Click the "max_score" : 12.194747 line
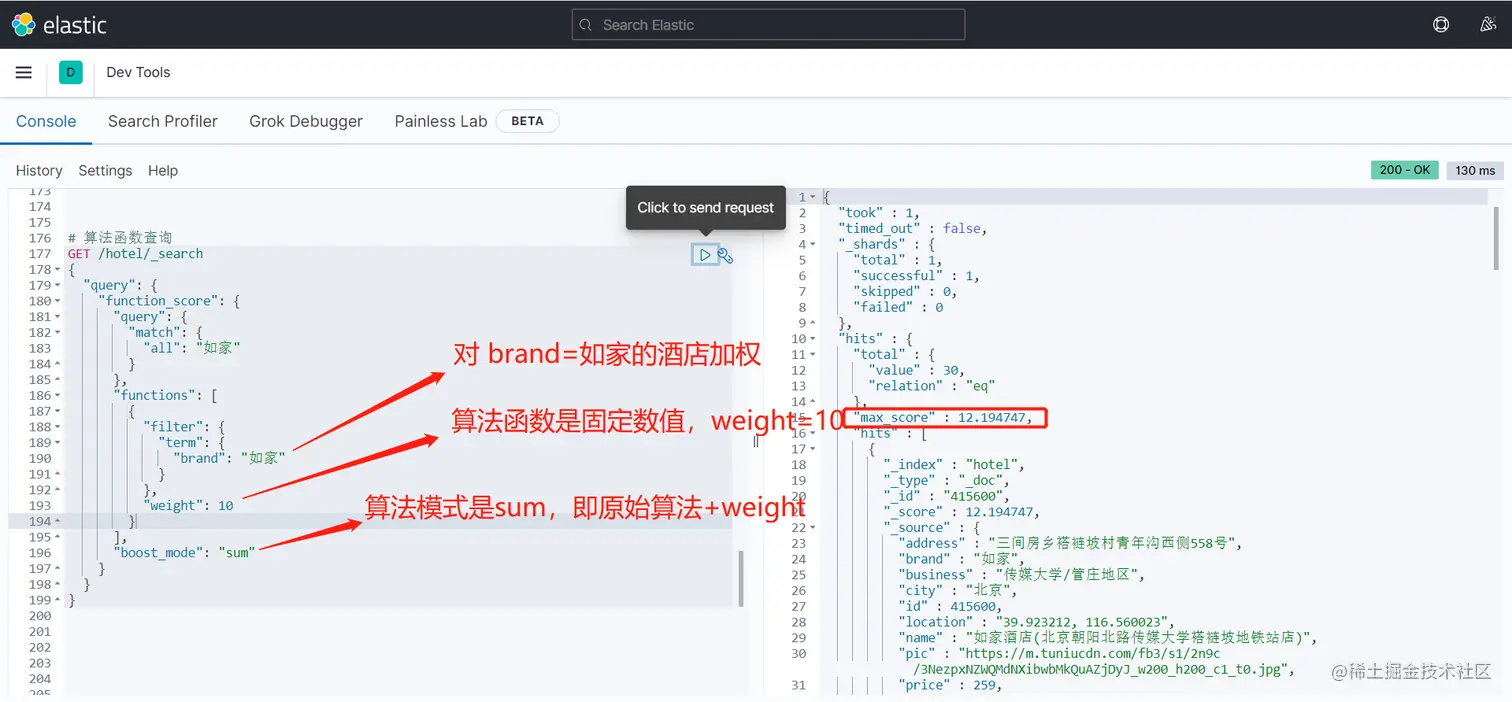 942,418
